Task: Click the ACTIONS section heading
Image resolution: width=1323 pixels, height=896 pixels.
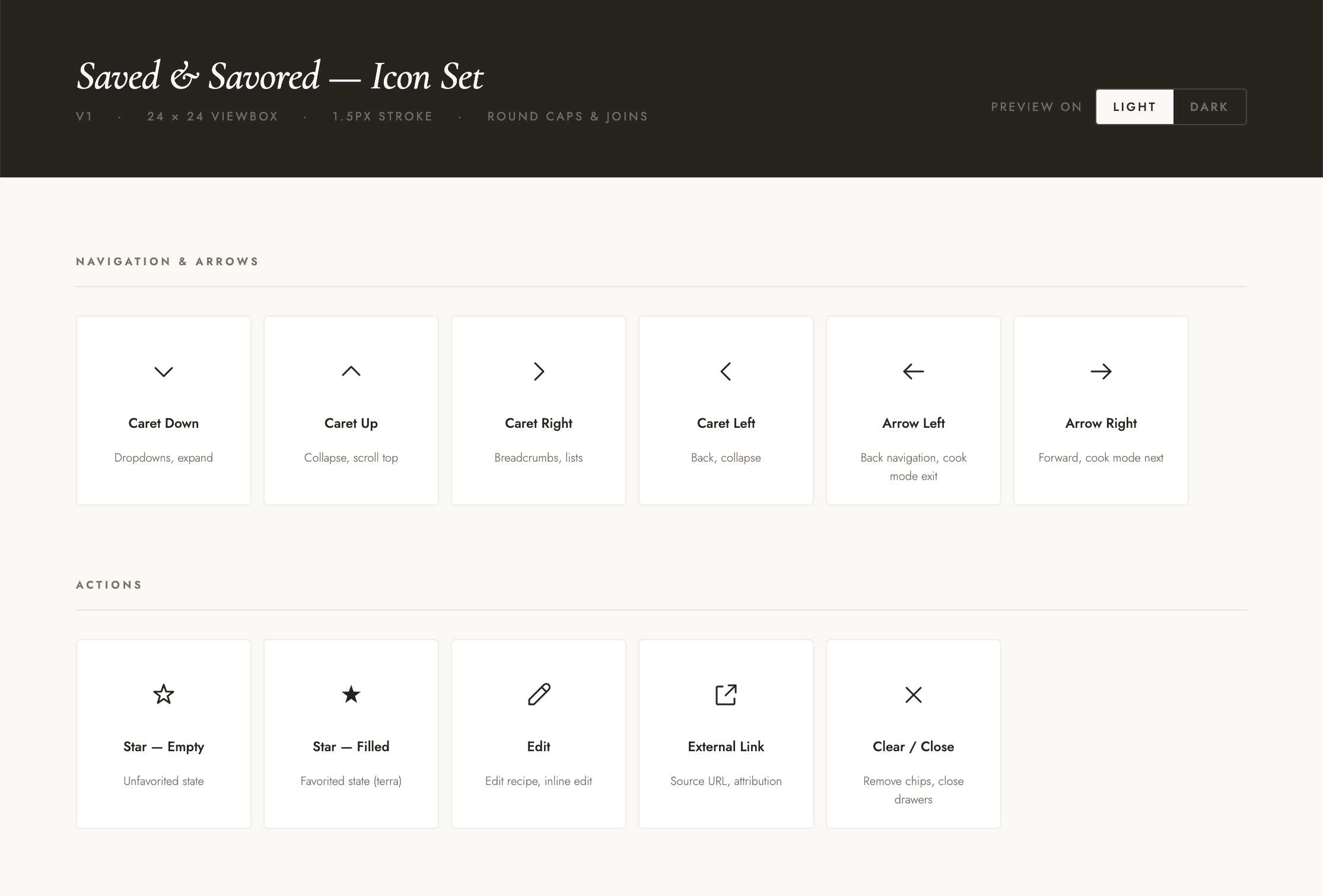Action: (x=109, y=584)
